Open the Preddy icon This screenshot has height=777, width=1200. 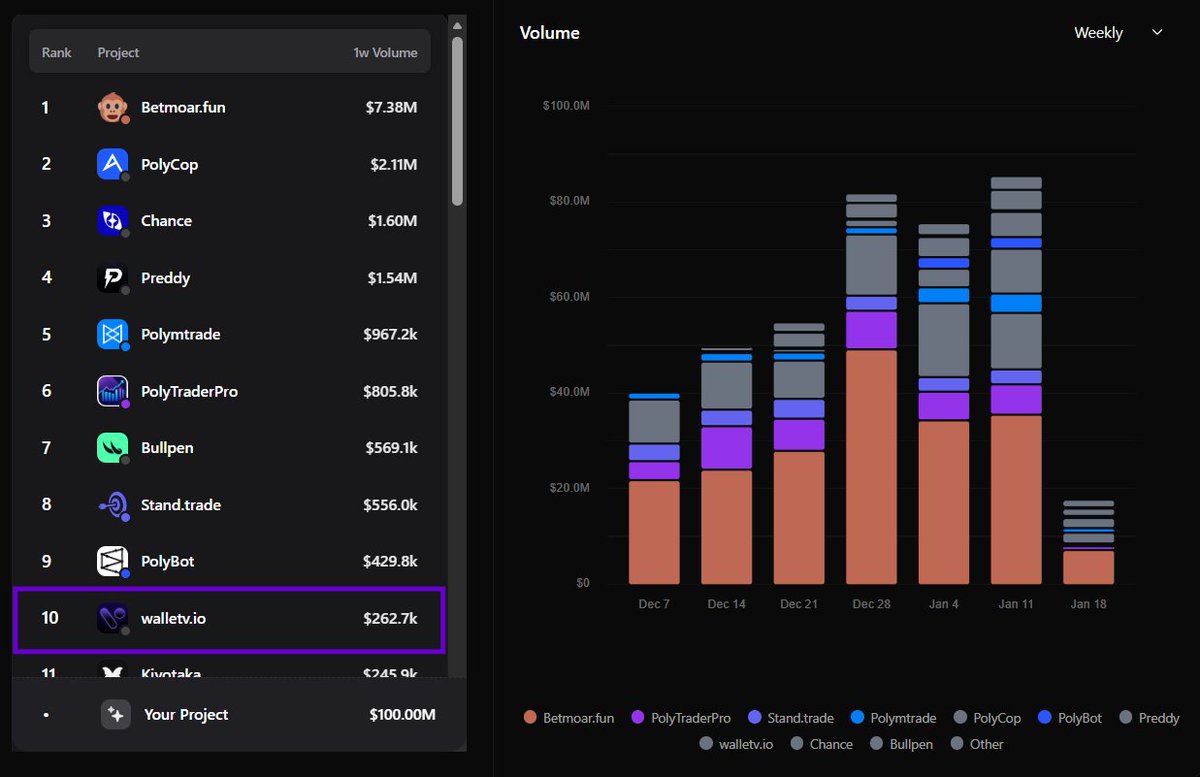111,278
